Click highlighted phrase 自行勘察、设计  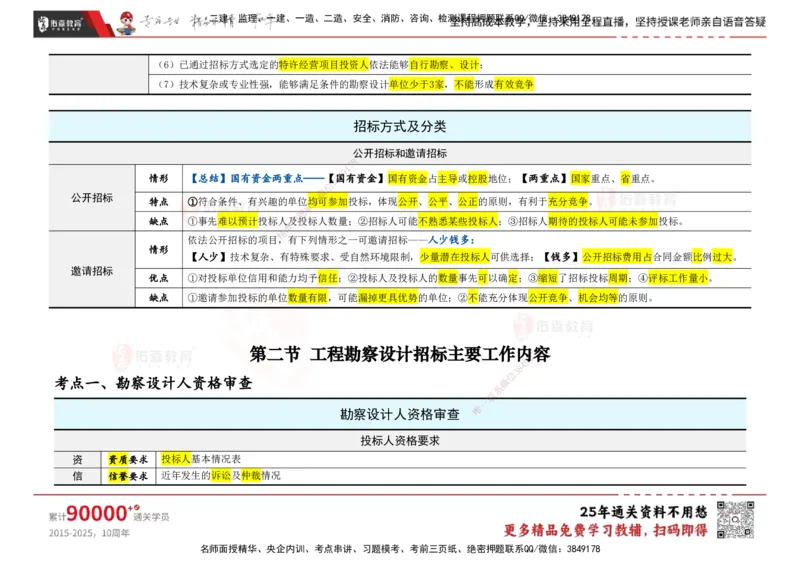[444, 65]
